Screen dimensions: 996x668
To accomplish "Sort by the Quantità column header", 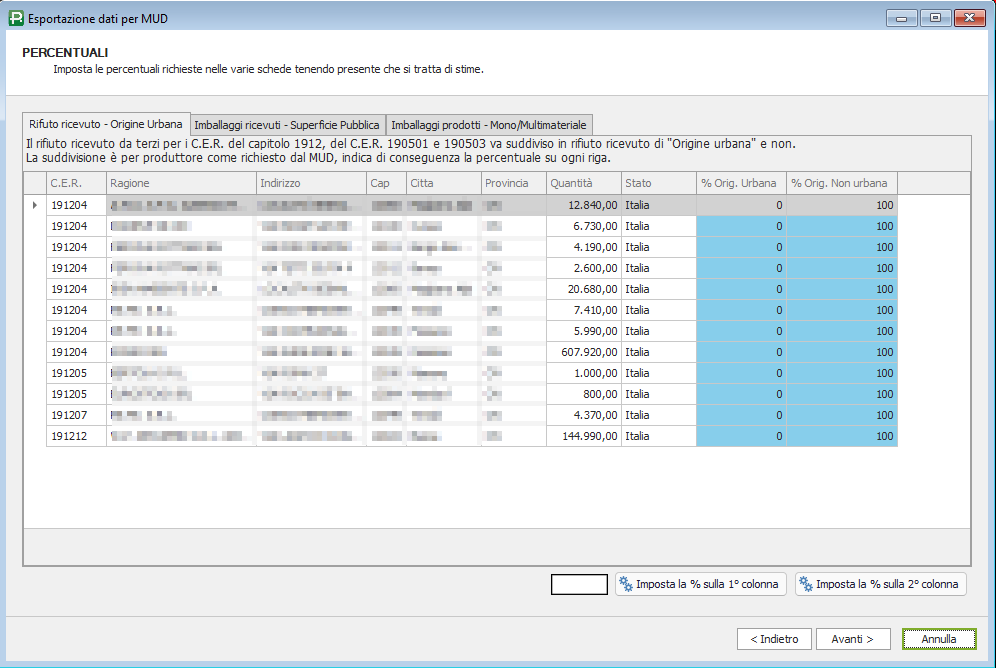I will tap(583, 183).
